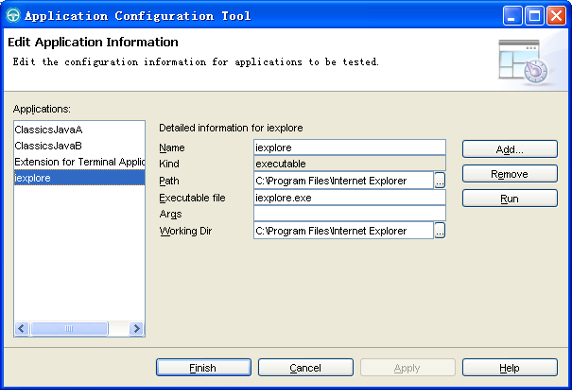
Task: Click the Add... button
Action: (x=510, y=149)
